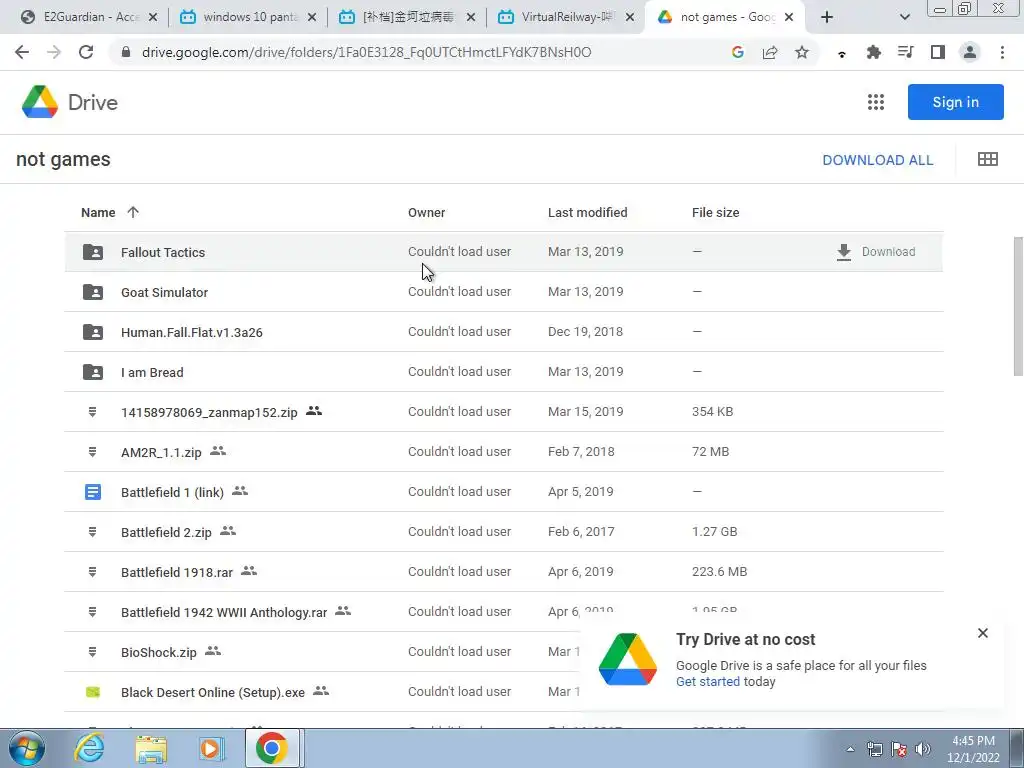Click the address bar URL
Viewport: 1024px width, 768px height.
(366, 52)
